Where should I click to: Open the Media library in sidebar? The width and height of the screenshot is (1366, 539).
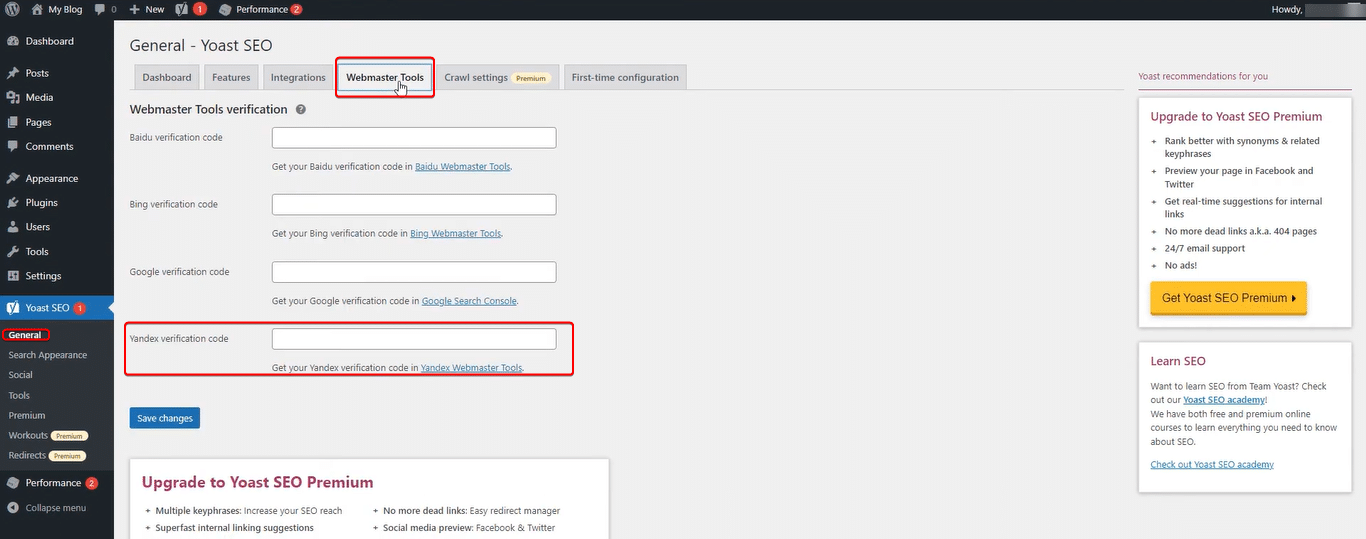point(39,98)
